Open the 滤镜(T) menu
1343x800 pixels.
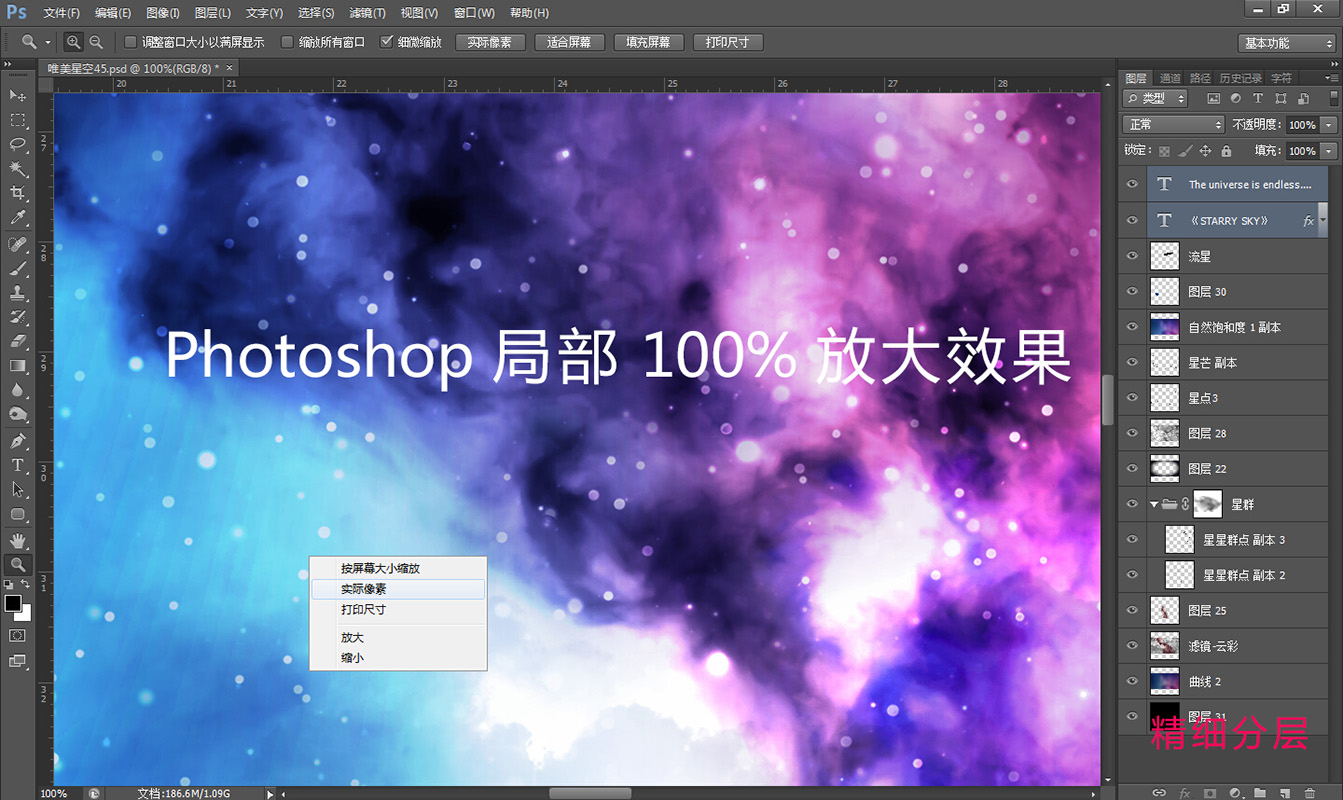point(367,13)
